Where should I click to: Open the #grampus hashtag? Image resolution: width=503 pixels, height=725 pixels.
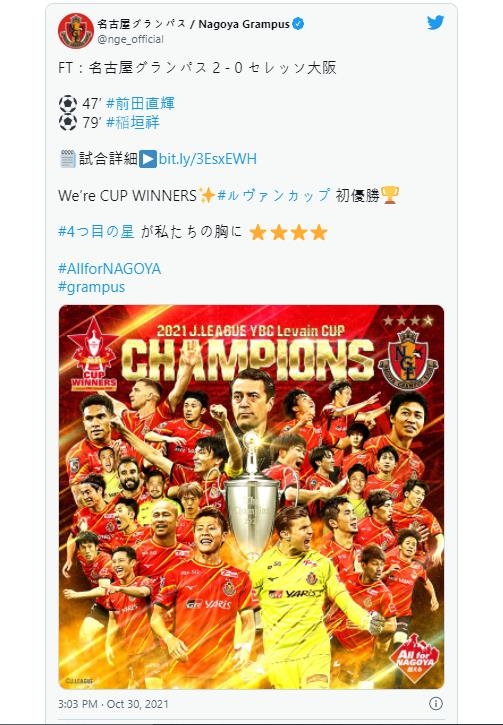click(92, 287)
